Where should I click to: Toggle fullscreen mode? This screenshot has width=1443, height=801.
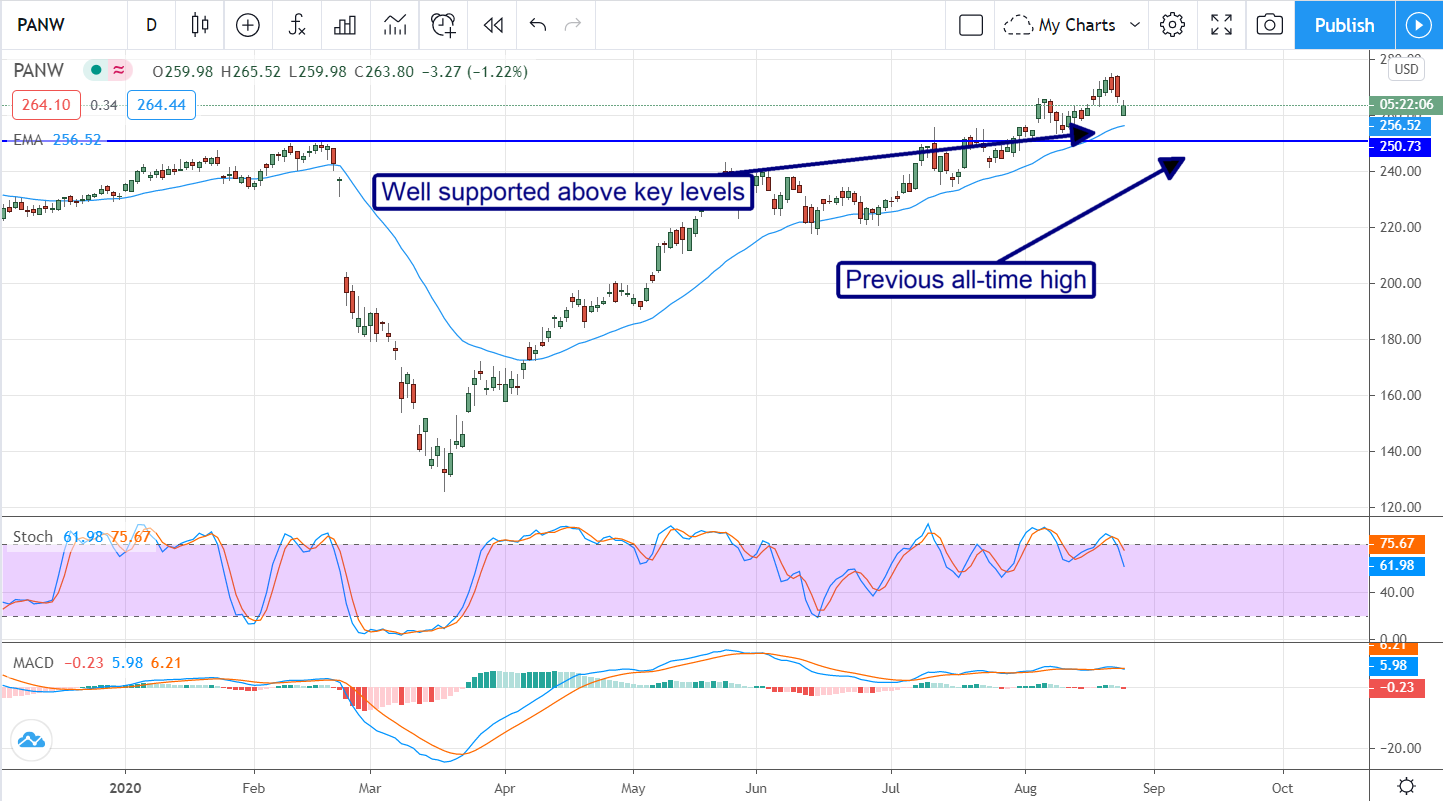coord(1221,25)
